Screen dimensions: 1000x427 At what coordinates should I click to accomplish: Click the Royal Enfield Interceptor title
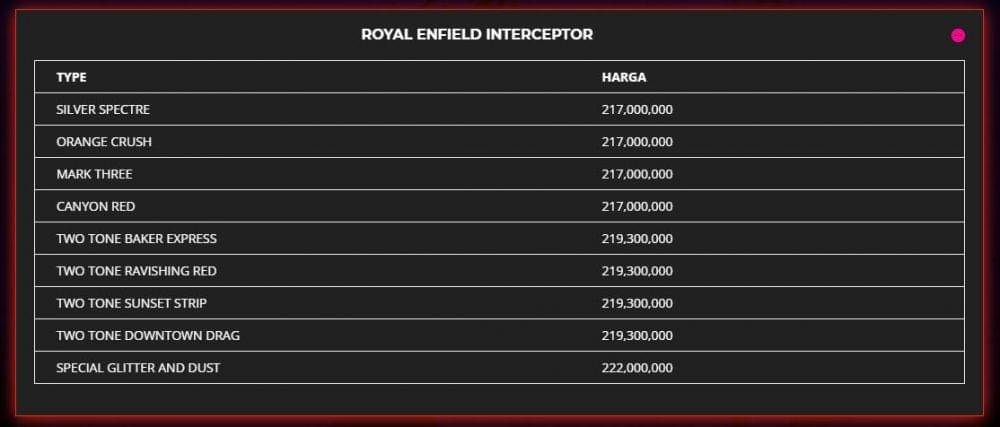pos(477,35)
